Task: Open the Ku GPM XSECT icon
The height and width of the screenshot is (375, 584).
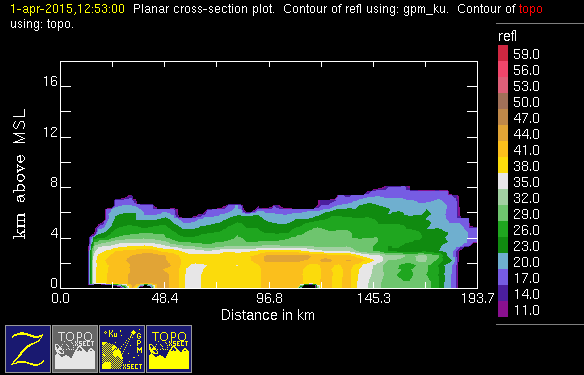Action: 122,349
